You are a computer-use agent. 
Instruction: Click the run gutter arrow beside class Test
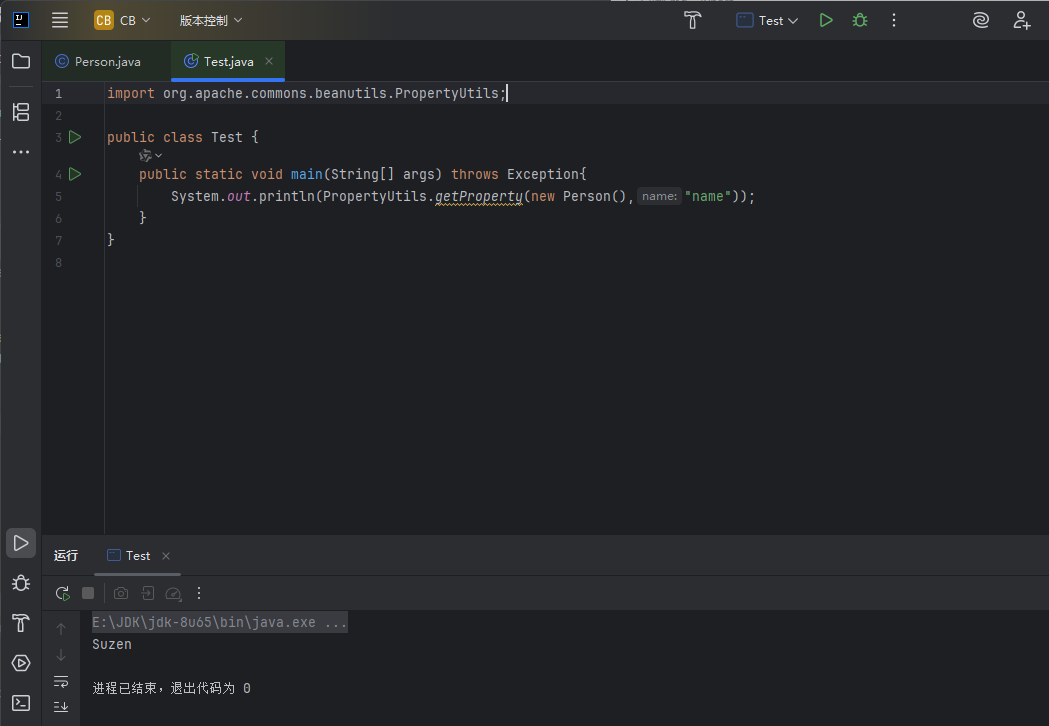point(75,137)
